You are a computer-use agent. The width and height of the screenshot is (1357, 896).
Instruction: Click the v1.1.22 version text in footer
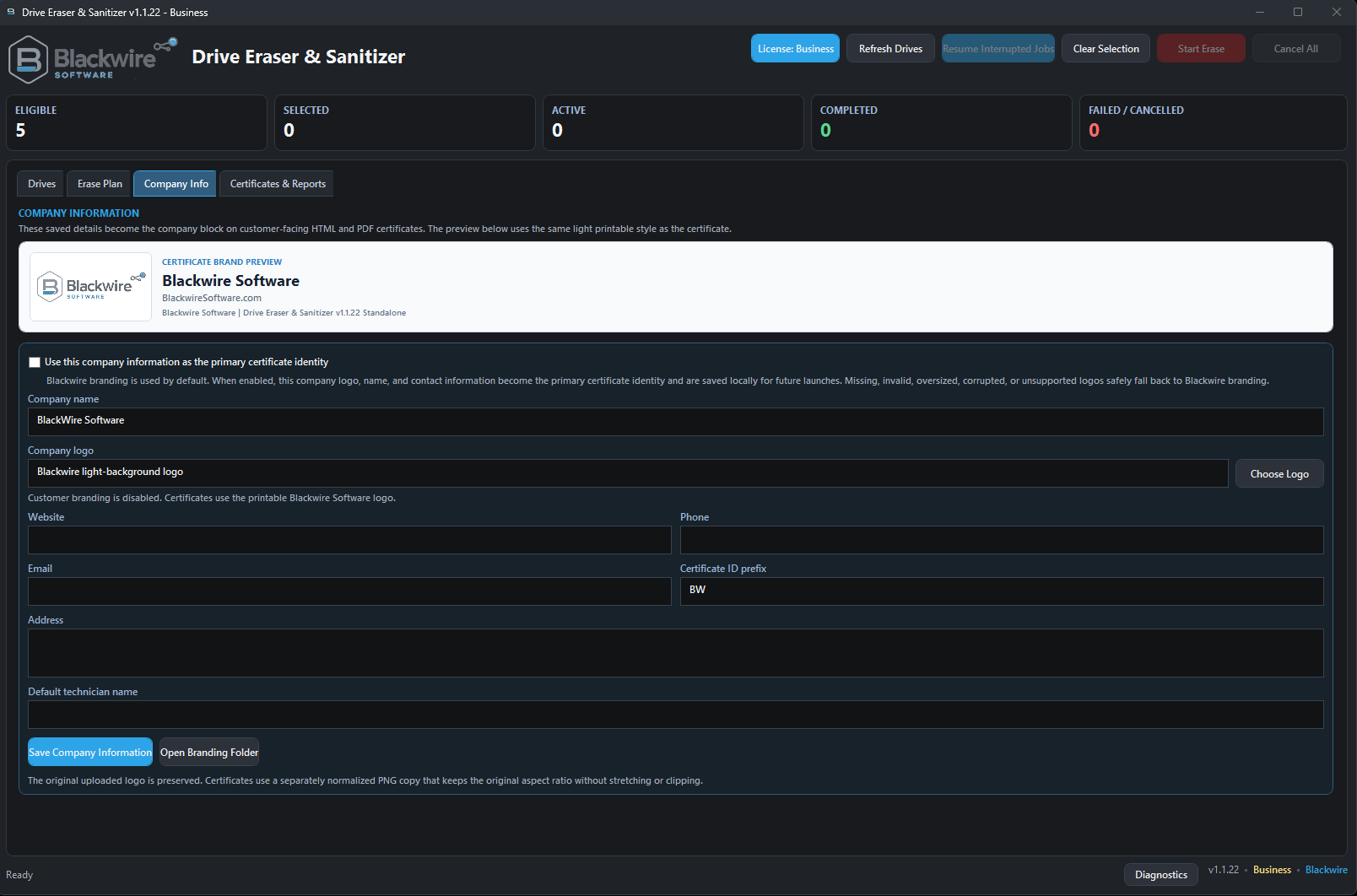pyautogui.click(x=1223, y=870)
